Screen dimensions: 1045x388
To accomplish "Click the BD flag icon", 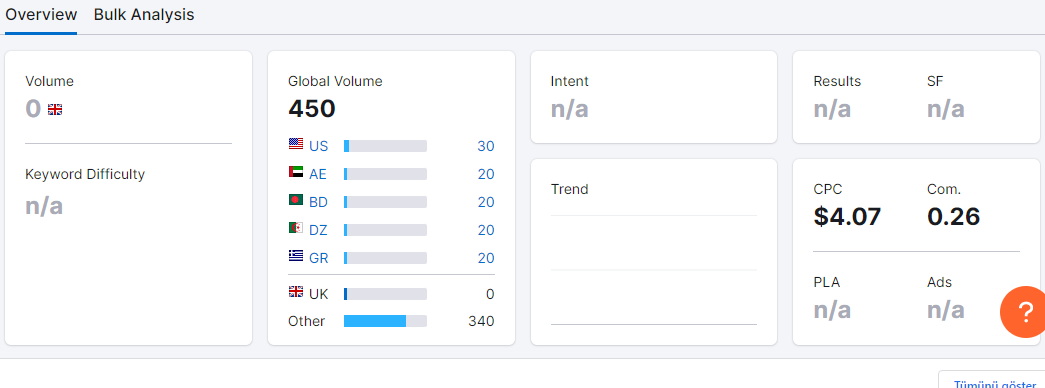I will 296,200.
